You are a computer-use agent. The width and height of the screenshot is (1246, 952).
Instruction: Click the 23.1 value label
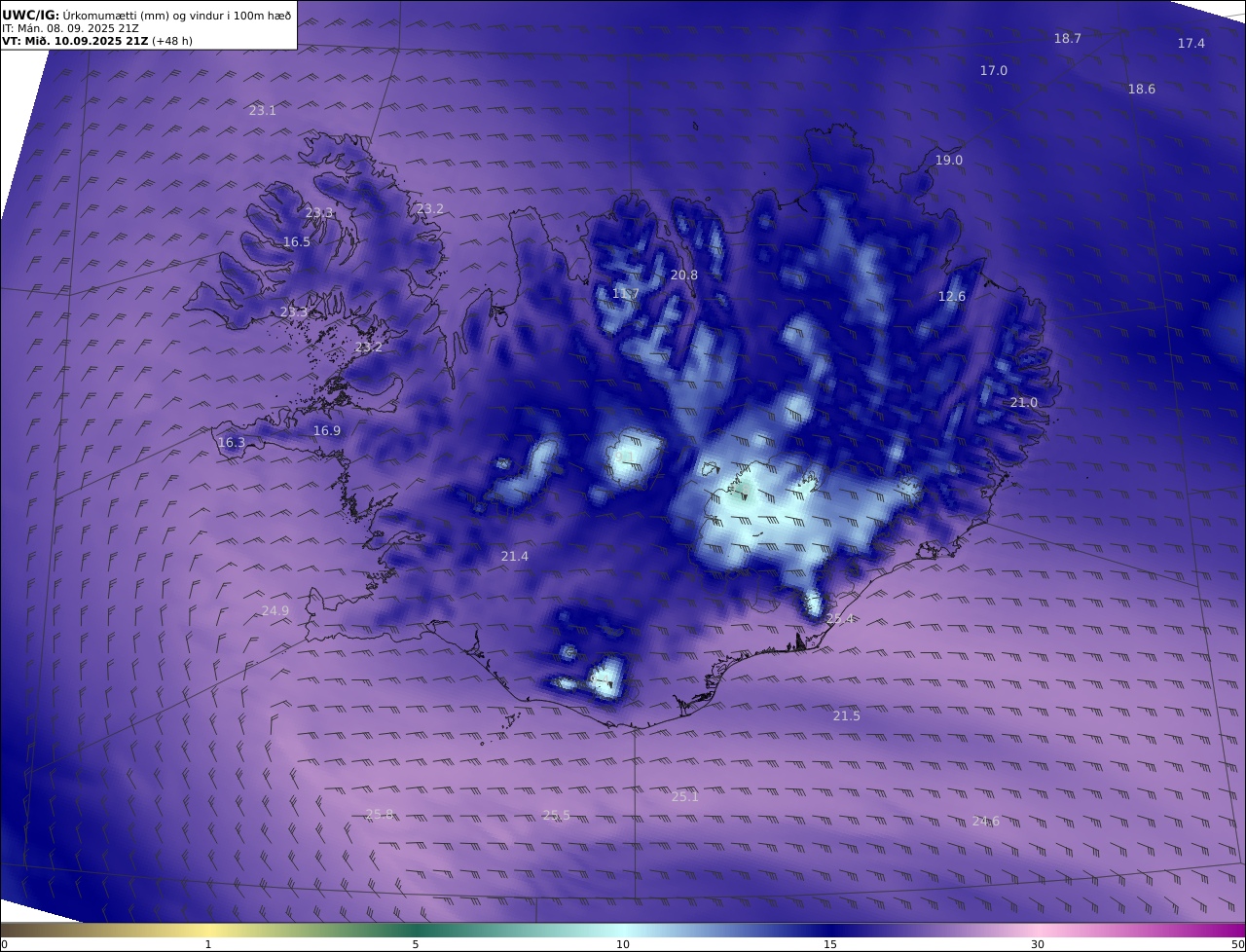coord(263,111)
